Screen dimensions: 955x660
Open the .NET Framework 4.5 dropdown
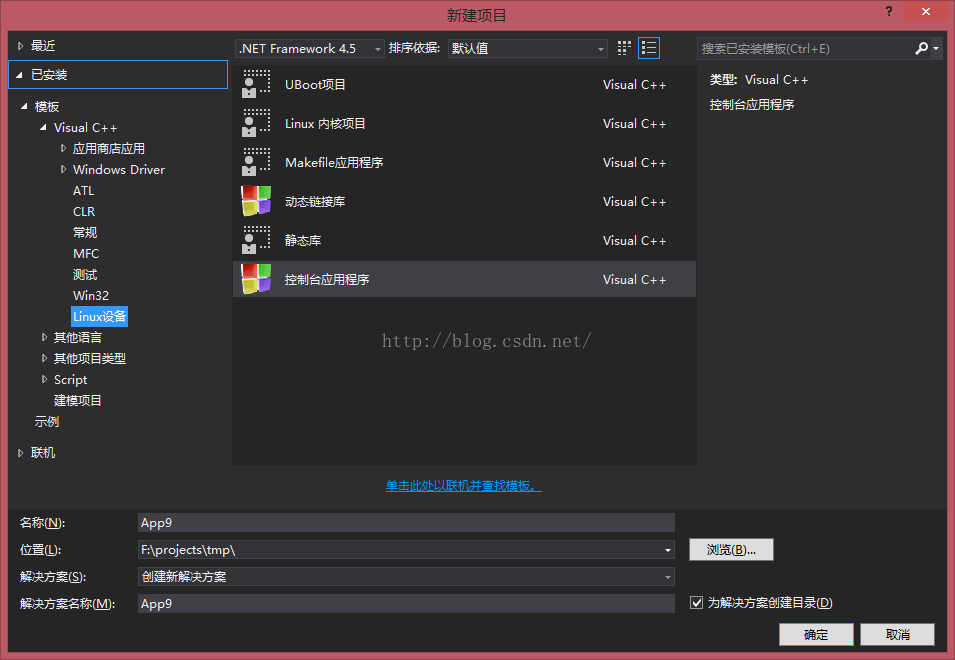309,49
